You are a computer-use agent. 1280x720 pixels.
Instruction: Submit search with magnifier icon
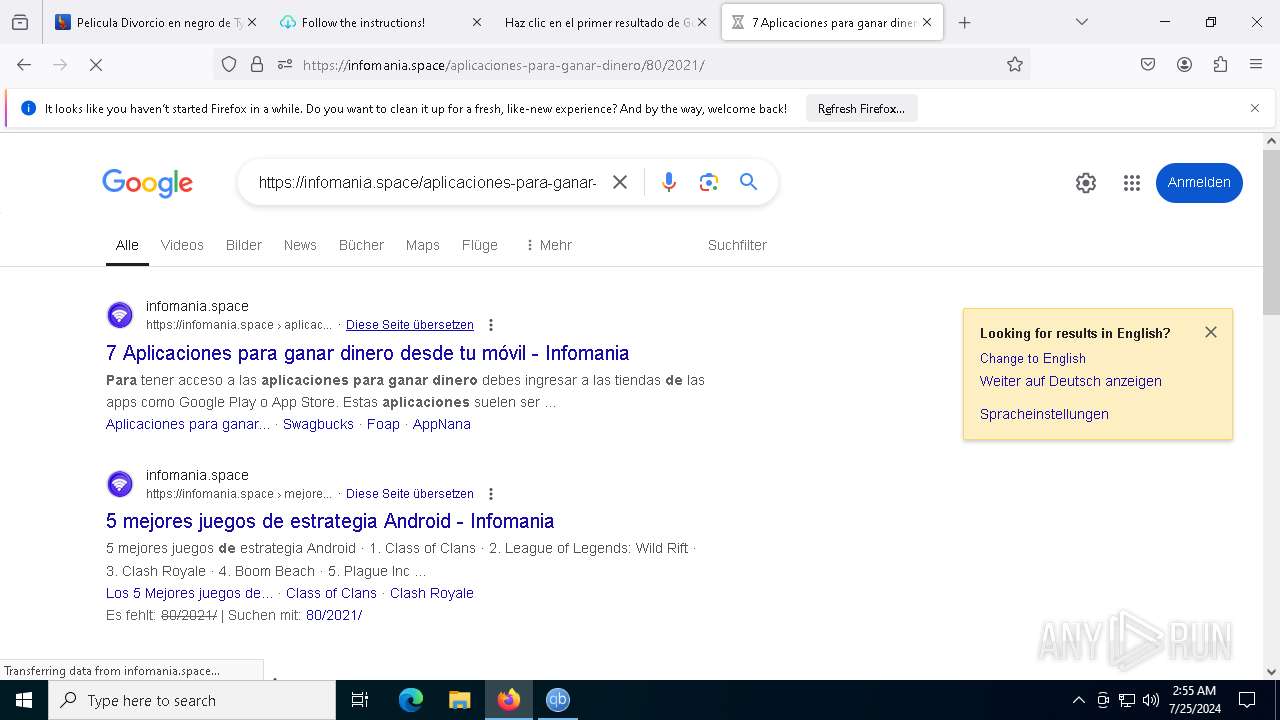[x=748, y=182]
